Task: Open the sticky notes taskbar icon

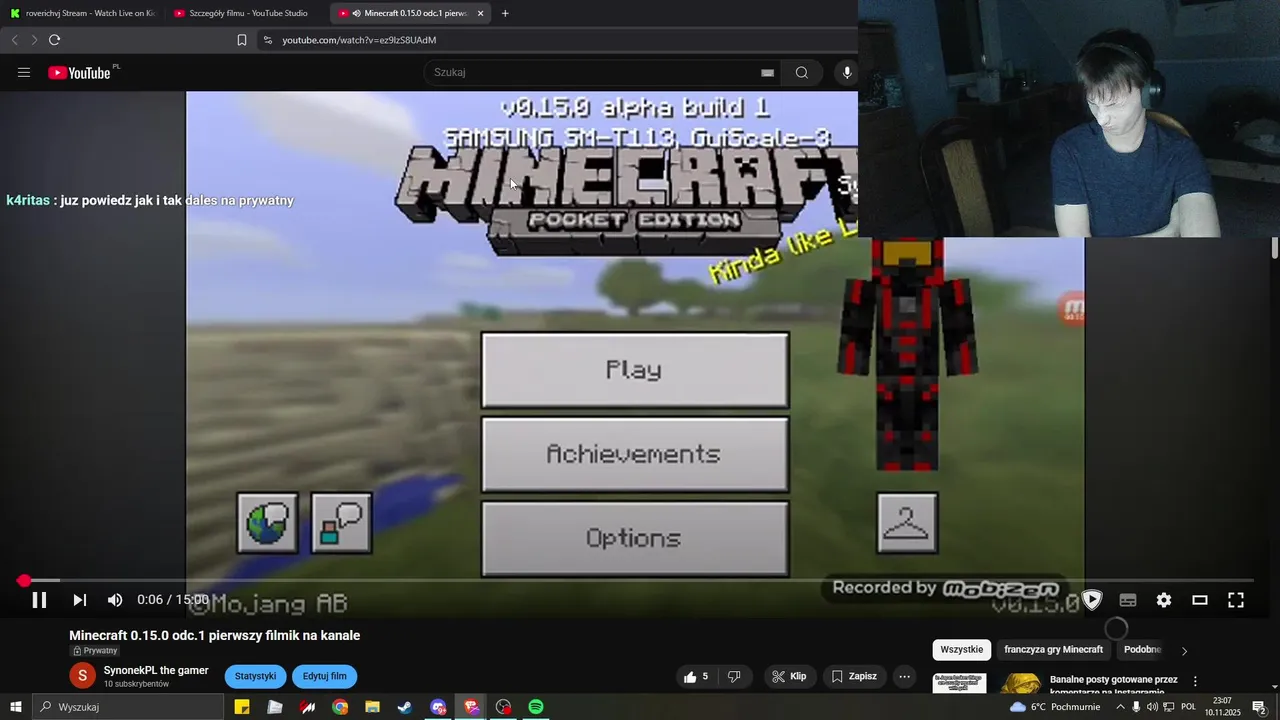Action: [242, 707]
